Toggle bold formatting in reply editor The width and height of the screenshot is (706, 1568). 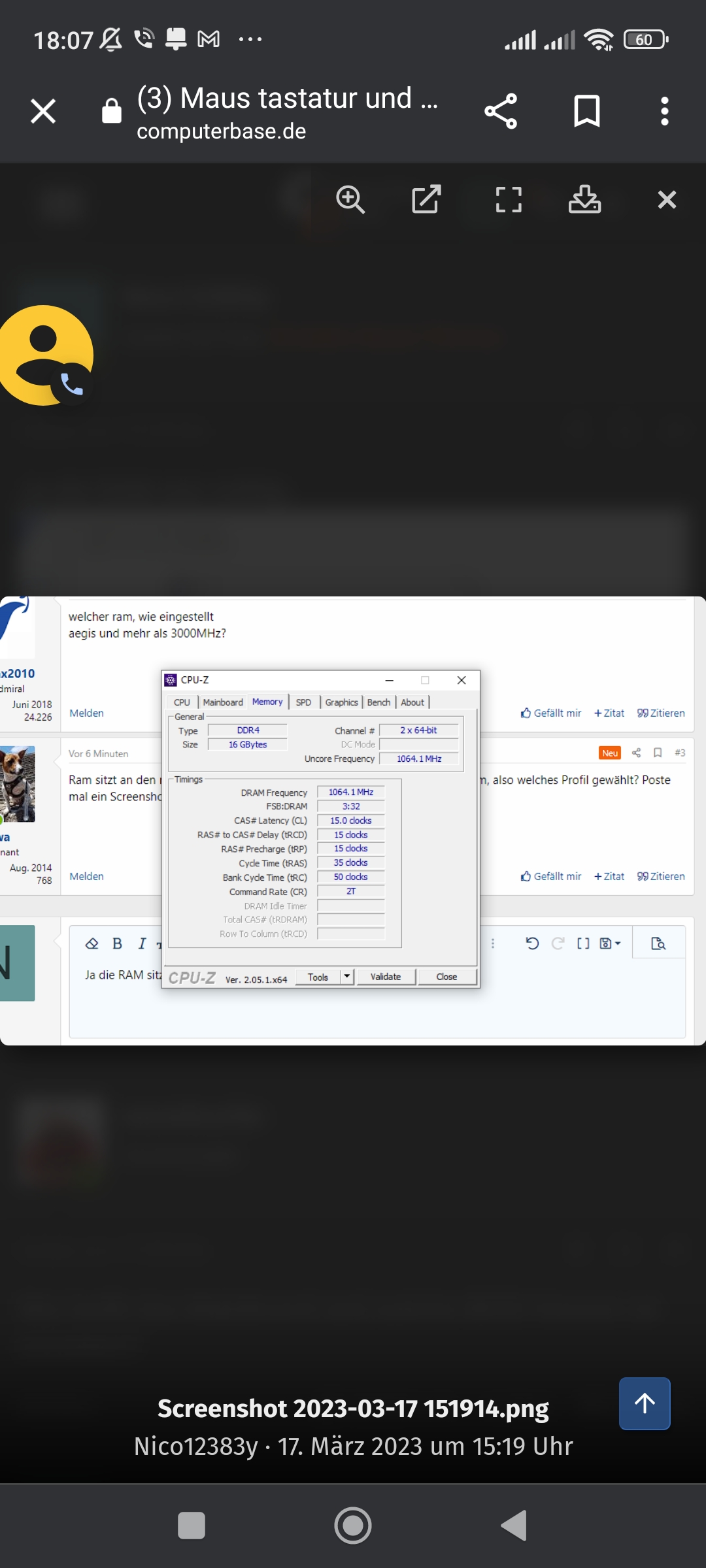pos(118,943)
